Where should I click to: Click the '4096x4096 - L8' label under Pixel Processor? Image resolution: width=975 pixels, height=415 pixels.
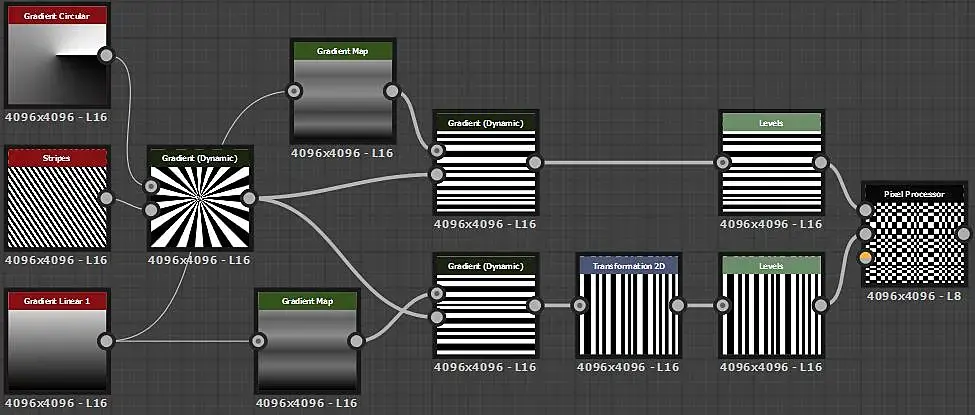pyautogui.click(x=914, y=296)
